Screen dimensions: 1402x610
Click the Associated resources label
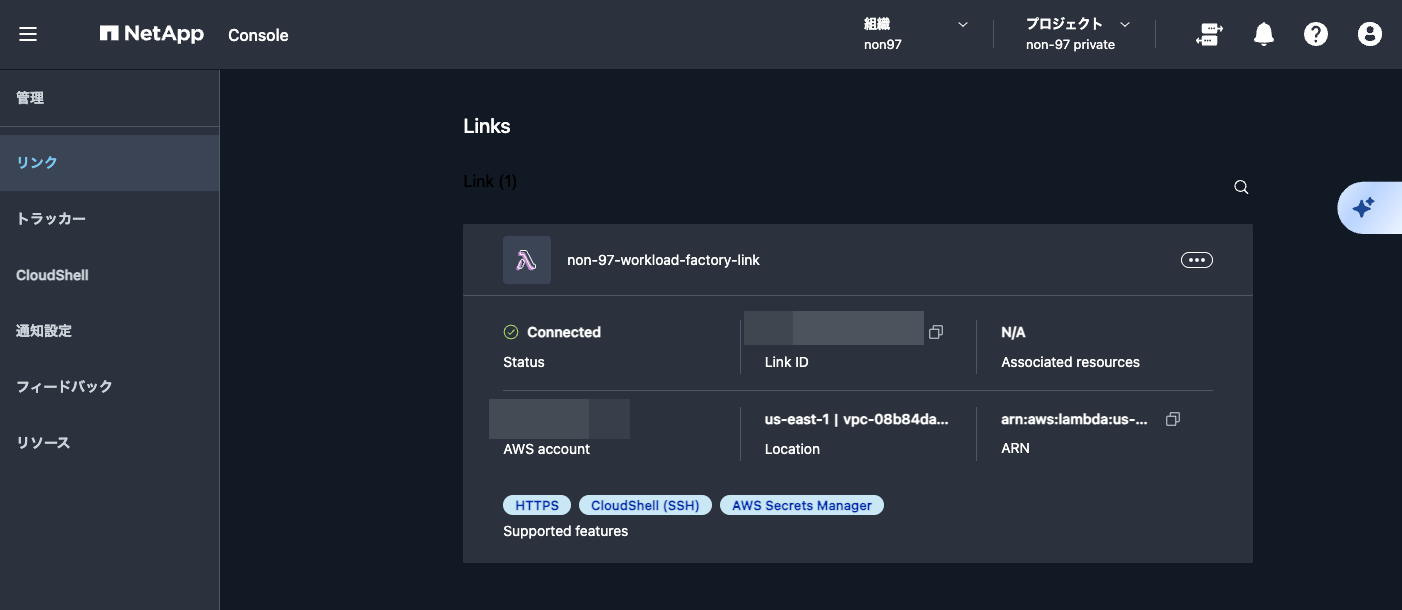1070,362
